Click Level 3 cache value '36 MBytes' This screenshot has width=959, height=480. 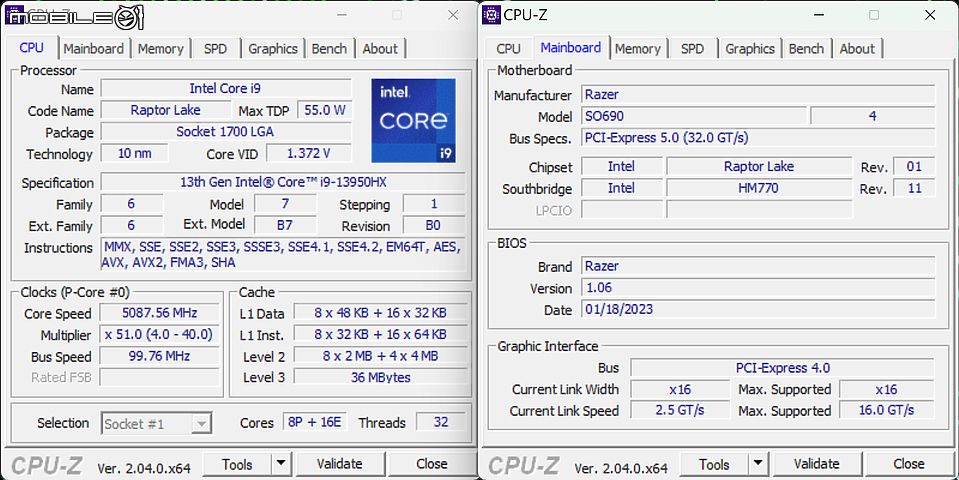[x=380, y=377]
